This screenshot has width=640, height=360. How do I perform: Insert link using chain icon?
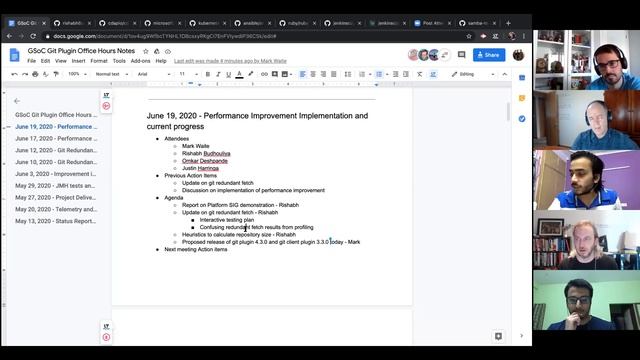(264, 74)
